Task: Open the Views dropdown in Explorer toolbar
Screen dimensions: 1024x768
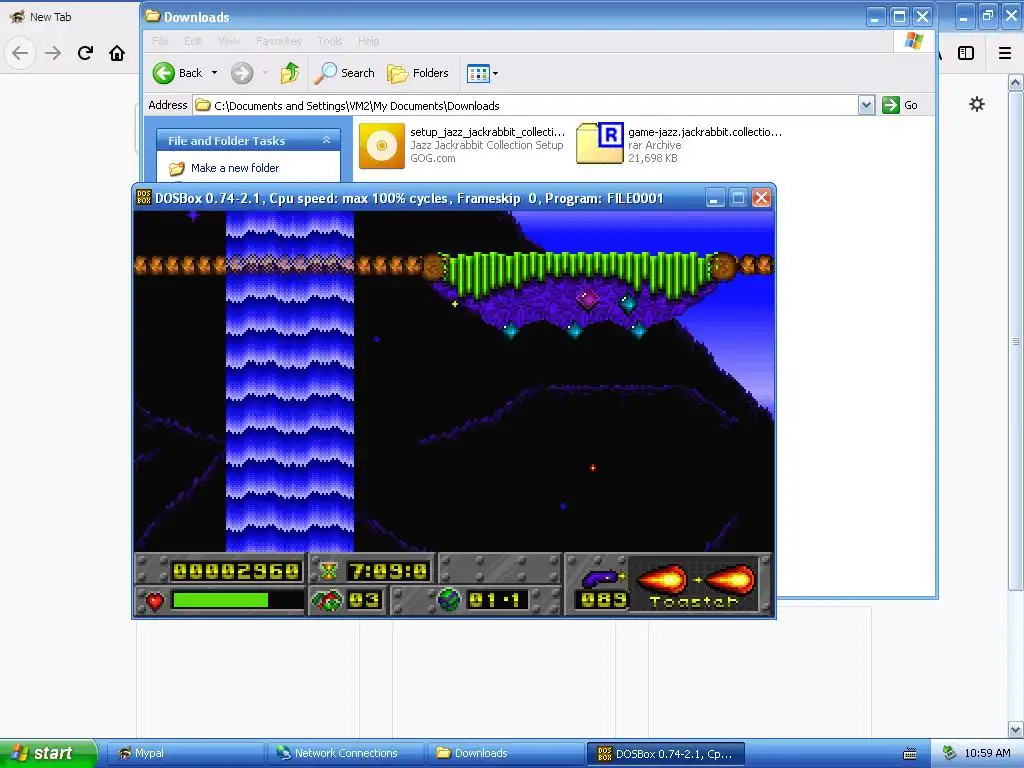Action: [x=482, y=73]
